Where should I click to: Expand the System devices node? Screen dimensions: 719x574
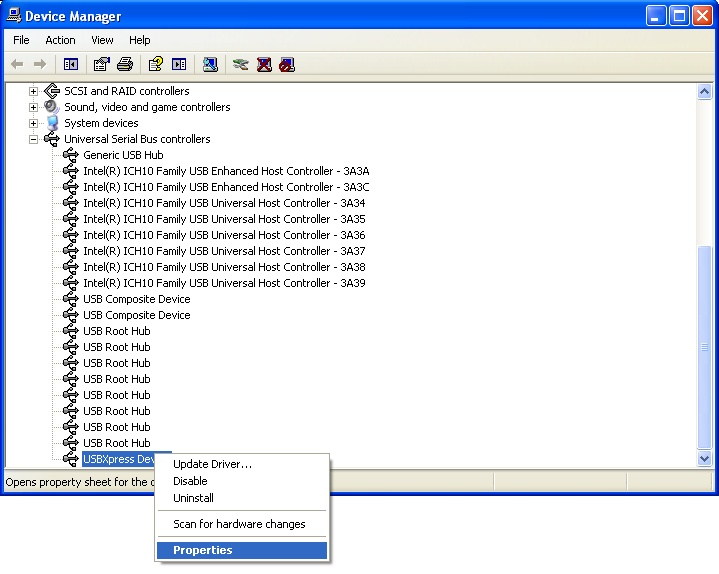click(x=33, y=123)
